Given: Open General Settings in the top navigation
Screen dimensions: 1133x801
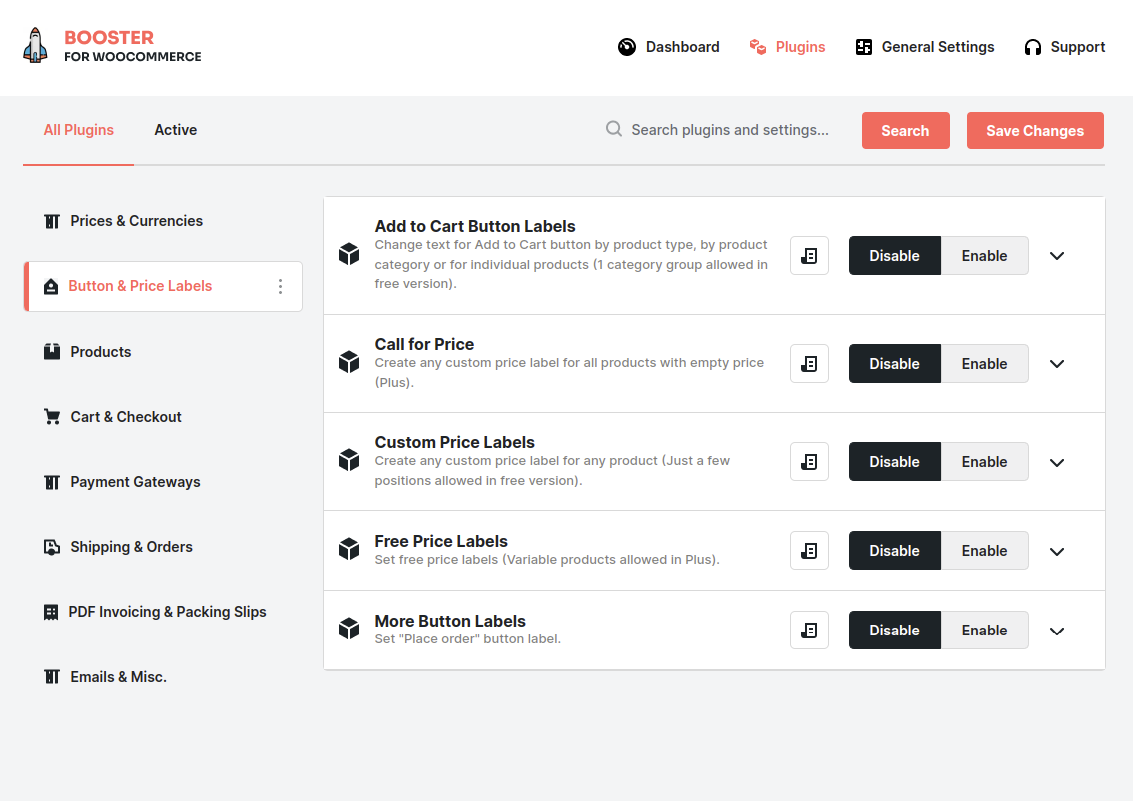Looking at the screenshot, I should pyautogui.click(x=925, y=47).
